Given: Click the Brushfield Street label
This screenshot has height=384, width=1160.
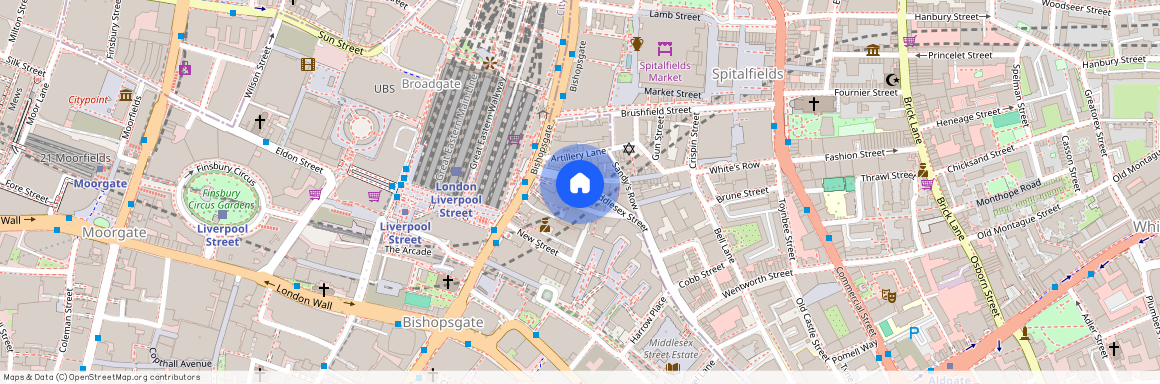Looking at the screenshot, I should pos(655,112).
